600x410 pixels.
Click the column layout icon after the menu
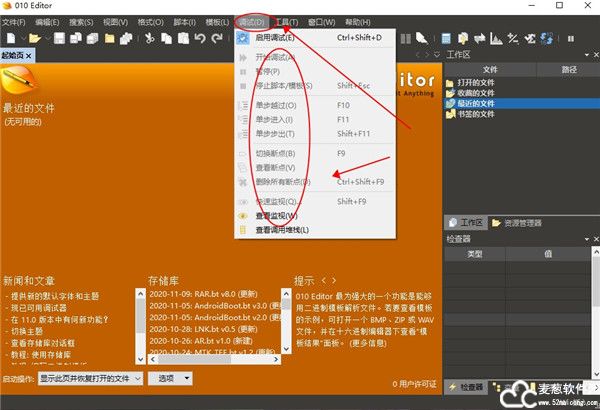406,39
